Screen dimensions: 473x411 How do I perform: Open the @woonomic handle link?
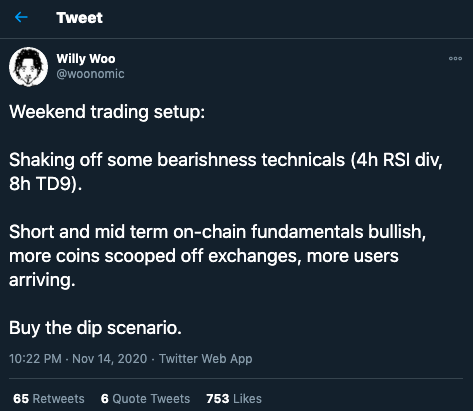click(x=90, y=74)
